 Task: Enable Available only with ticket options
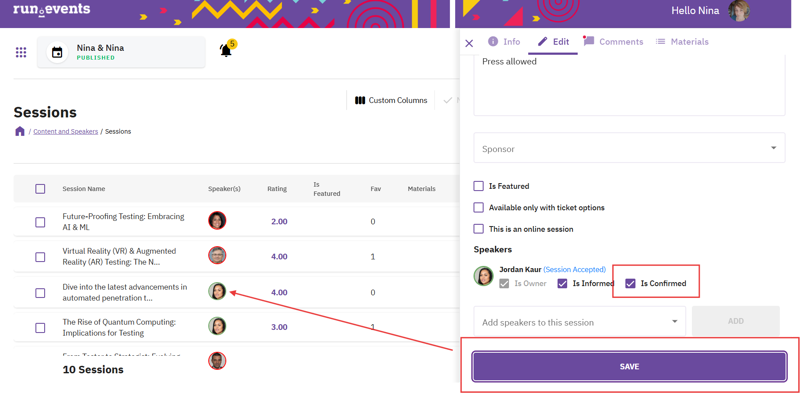479,208
